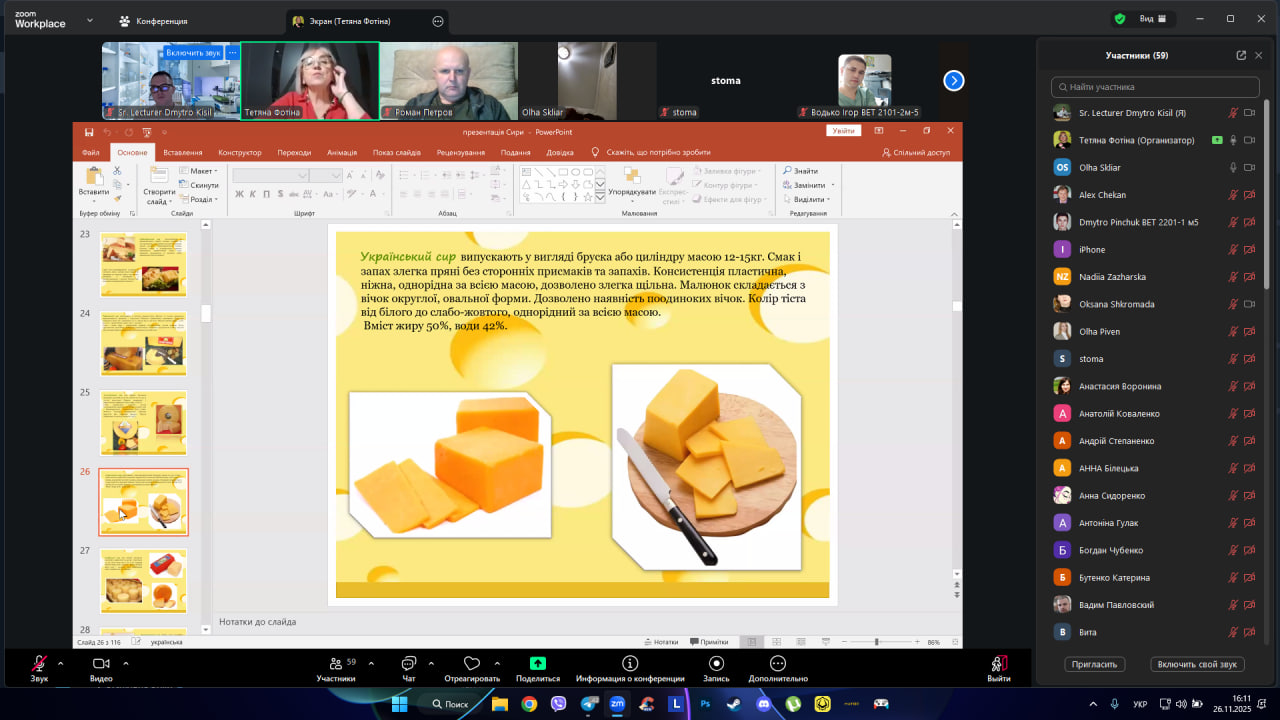Click the Record (Запись) icon
Image resolution: width=1280 pixels, height=720 pixels.
point(716,664)
